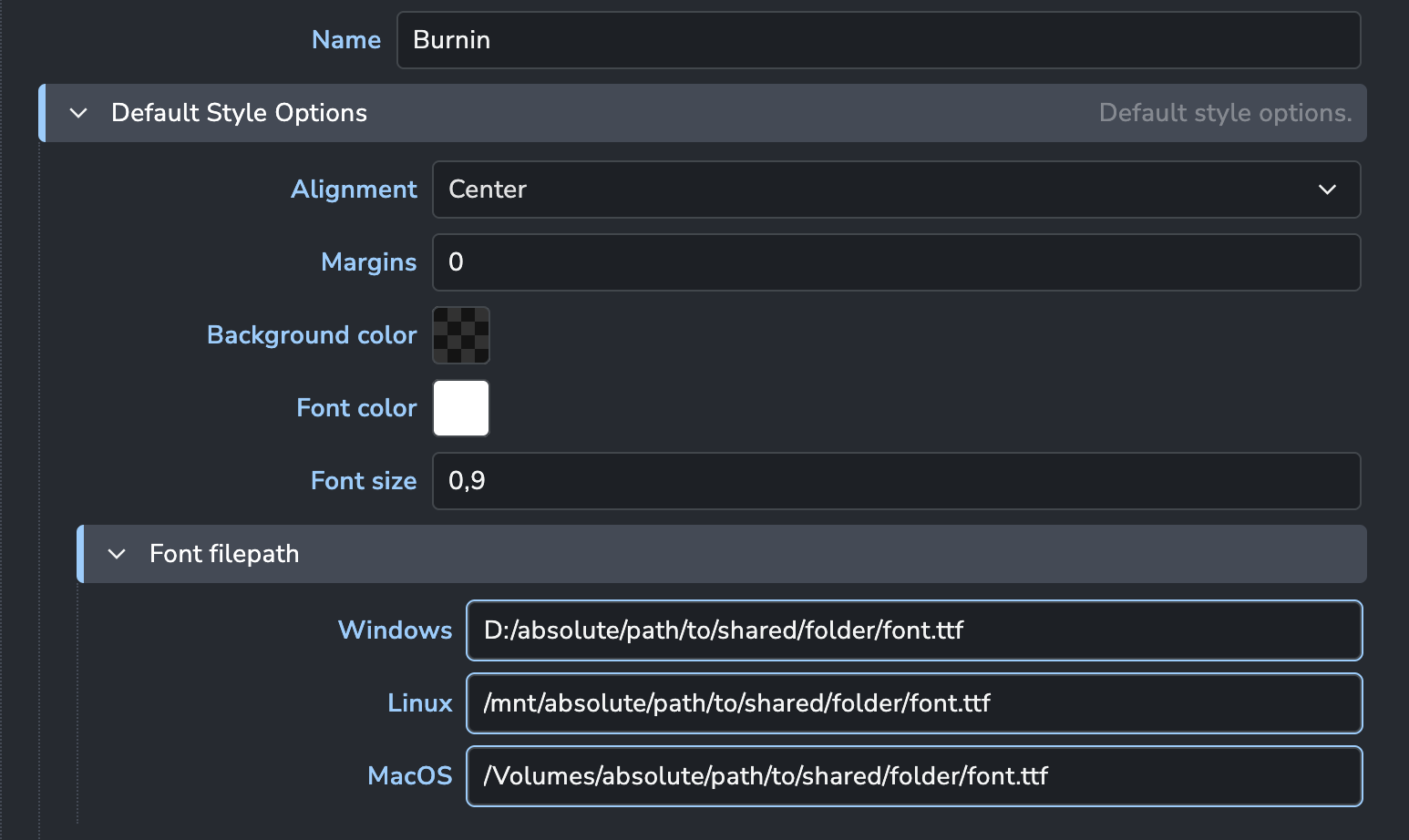Collapse the Font filepath section chevron
Screen dimensions: 1409x840
(117, 554)
